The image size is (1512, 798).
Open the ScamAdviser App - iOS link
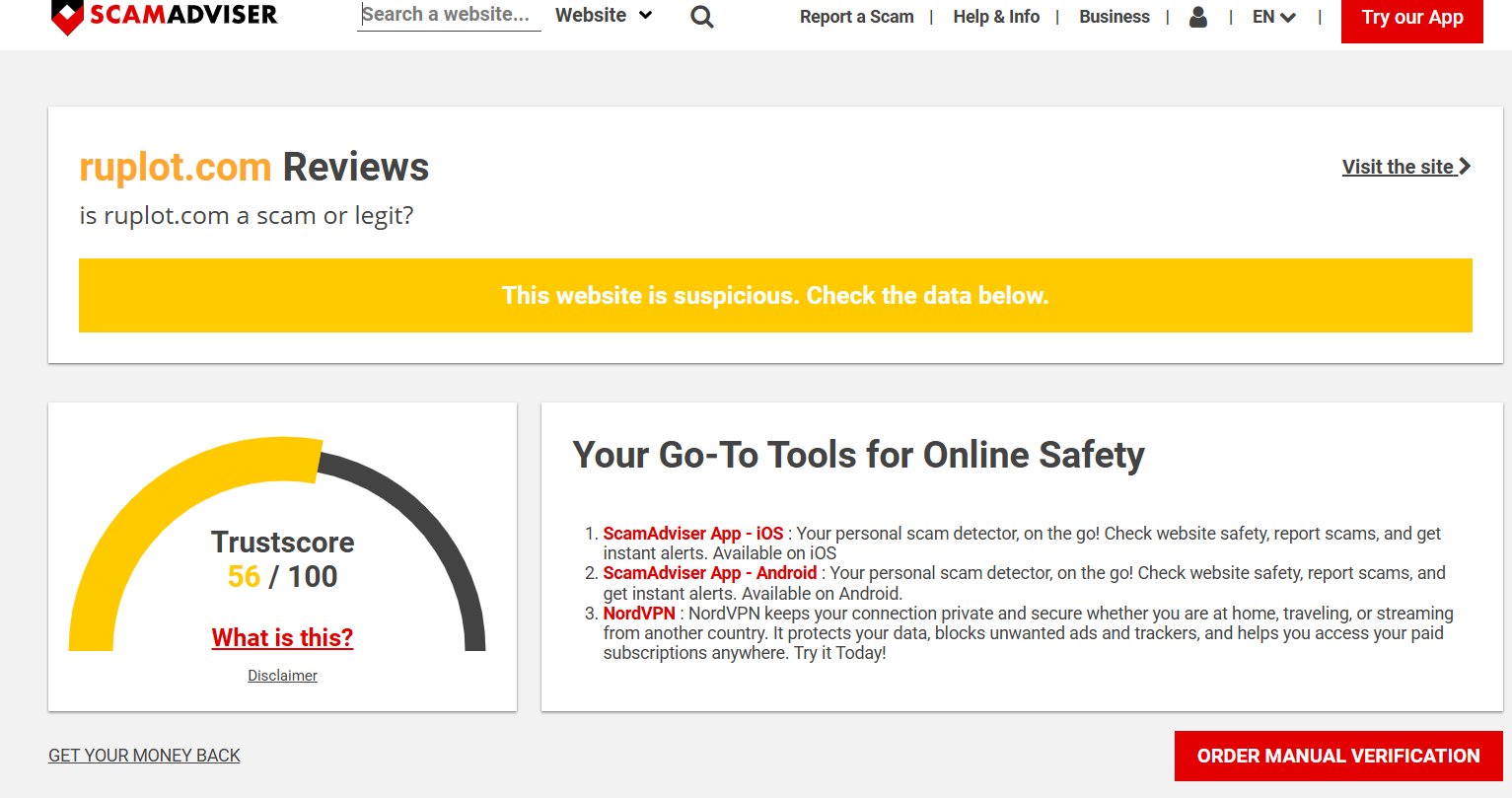[692, 534]
